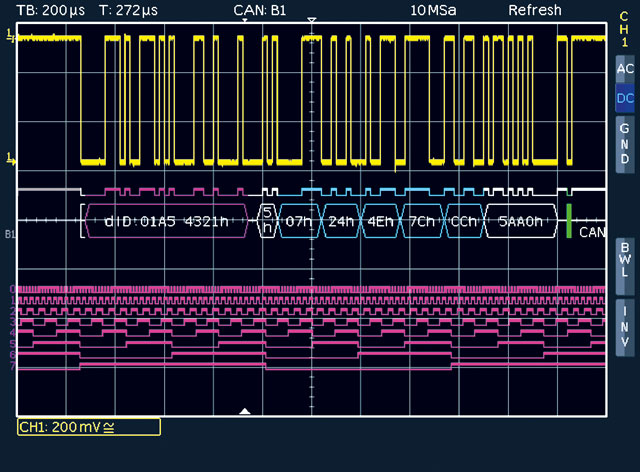Click the white time reference triangle at bottom
The width and height of the screenshot is (640, 472).
pos(245,411)
